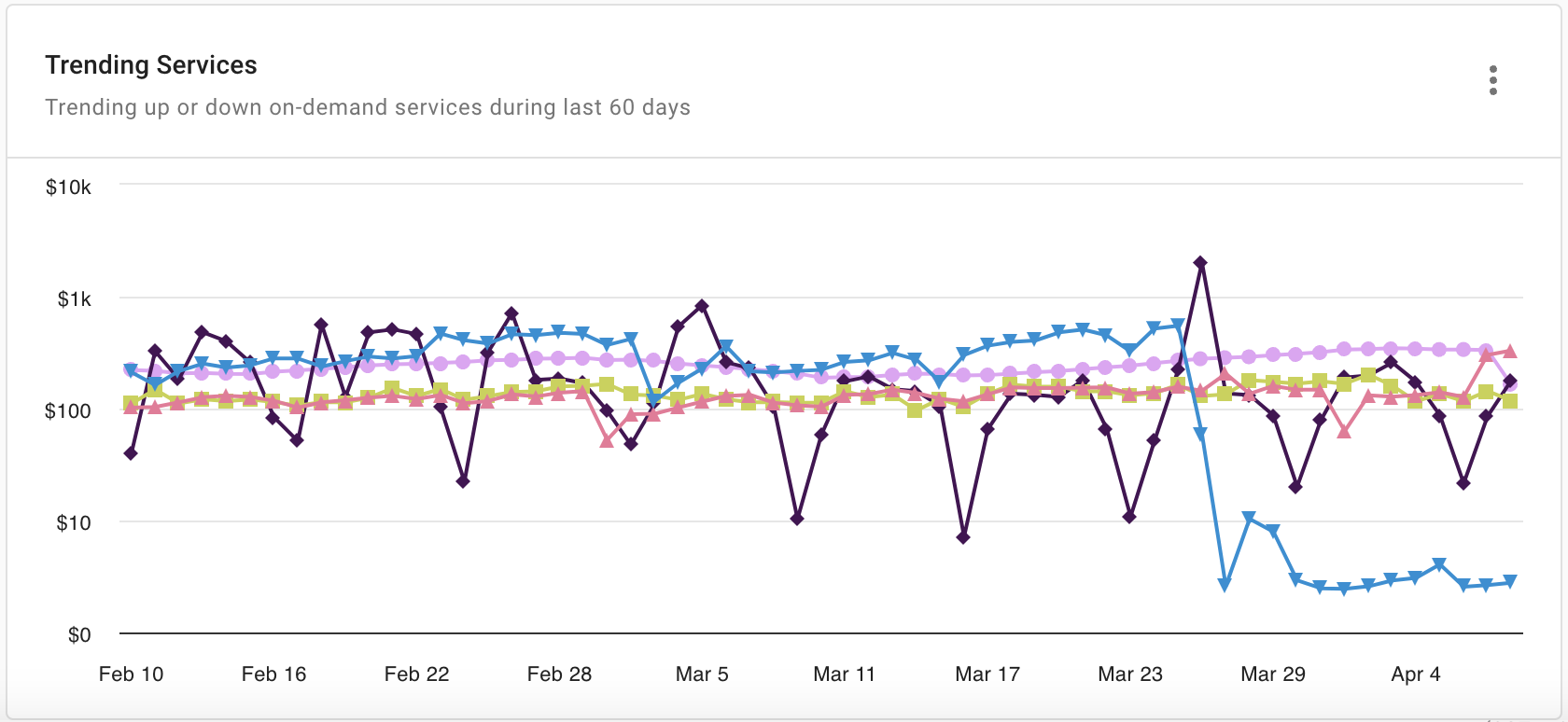1568x722 pixels.
Task: Click the $10k y-axis label
Action: tap(69, 187)
